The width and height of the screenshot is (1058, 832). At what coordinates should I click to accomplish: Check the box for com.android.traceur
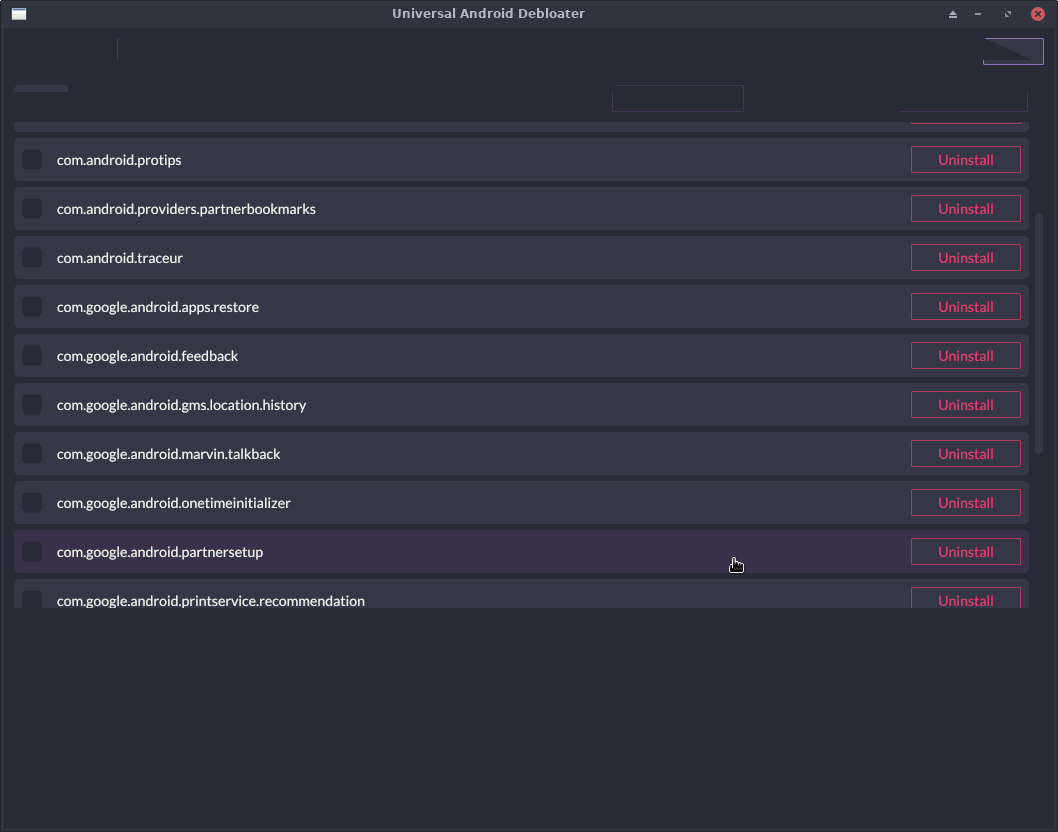(x=31, y=257)
